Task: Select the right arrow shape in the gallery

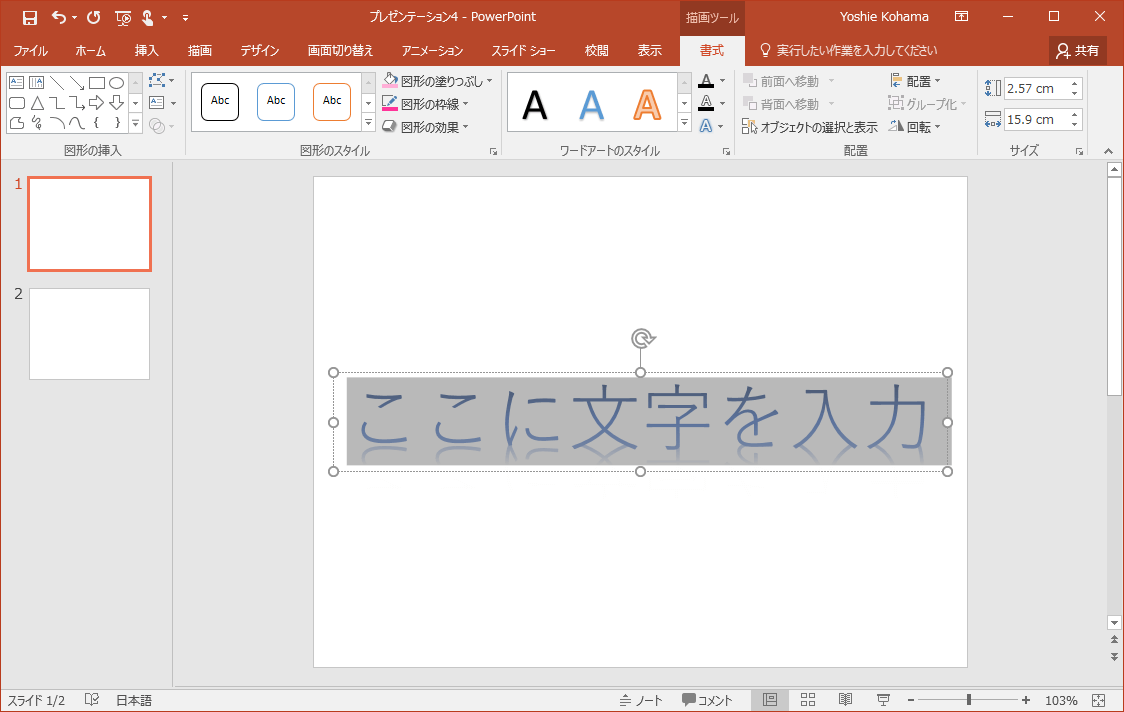Action: [97, 103]
